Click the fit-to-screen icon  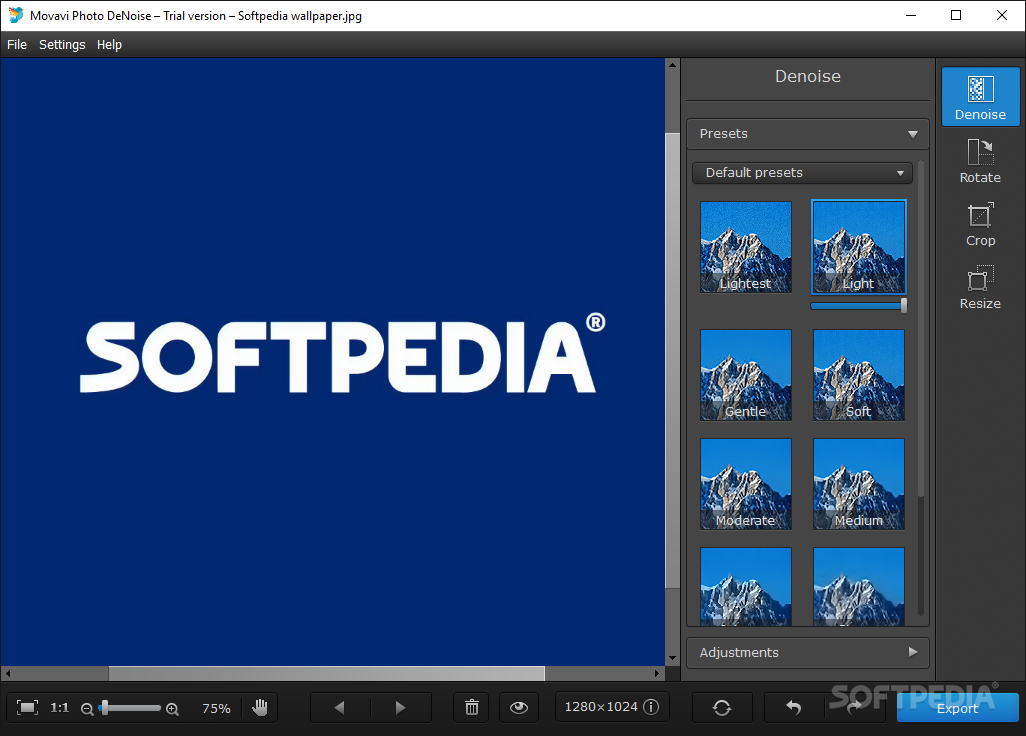click(x=27, y=707)
